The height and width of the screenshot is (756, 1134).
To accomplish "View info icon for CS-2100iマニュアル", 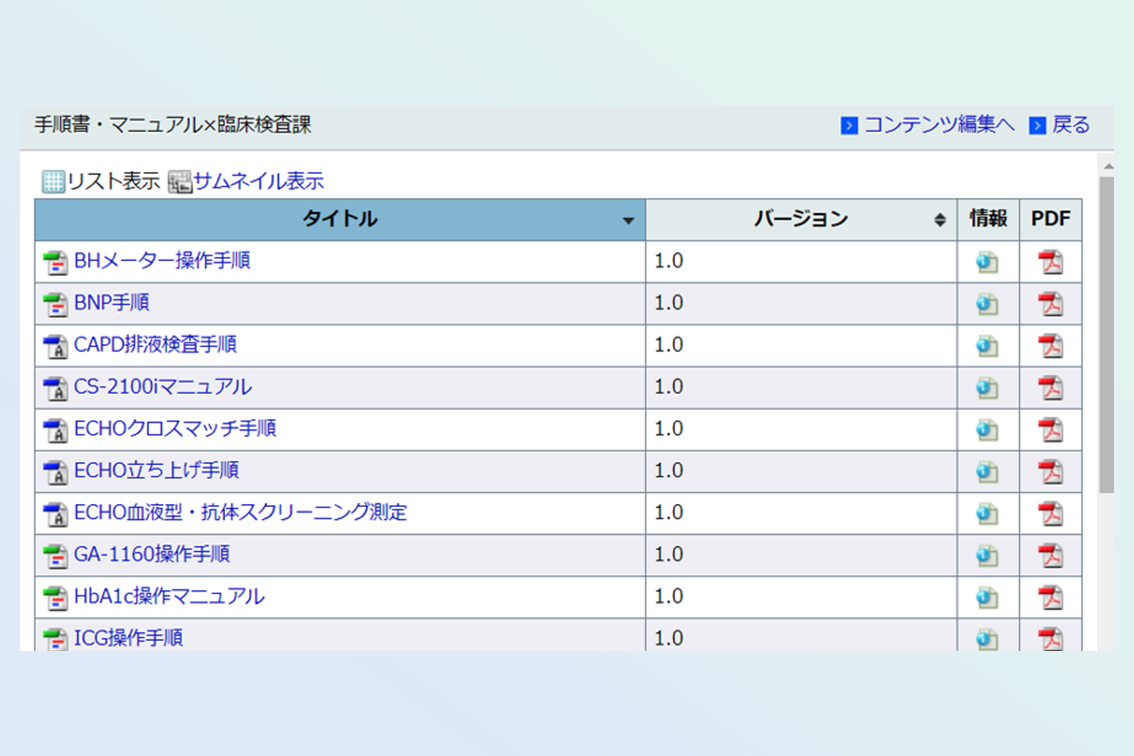I will point(987,388).
